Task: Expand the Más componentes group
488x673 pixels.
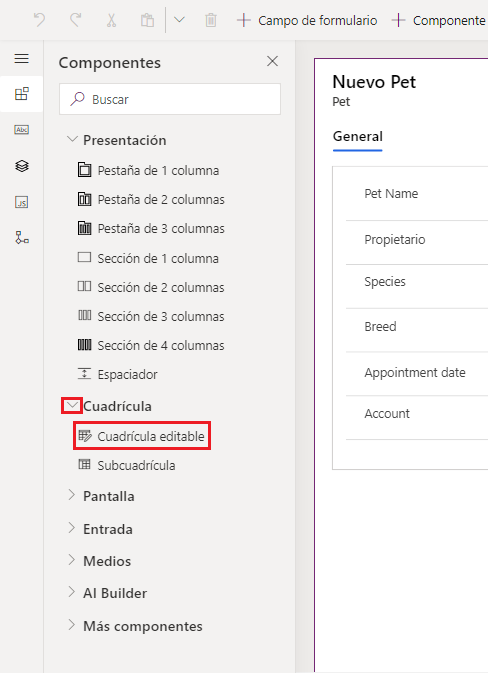Action: [x=72, y=625]
